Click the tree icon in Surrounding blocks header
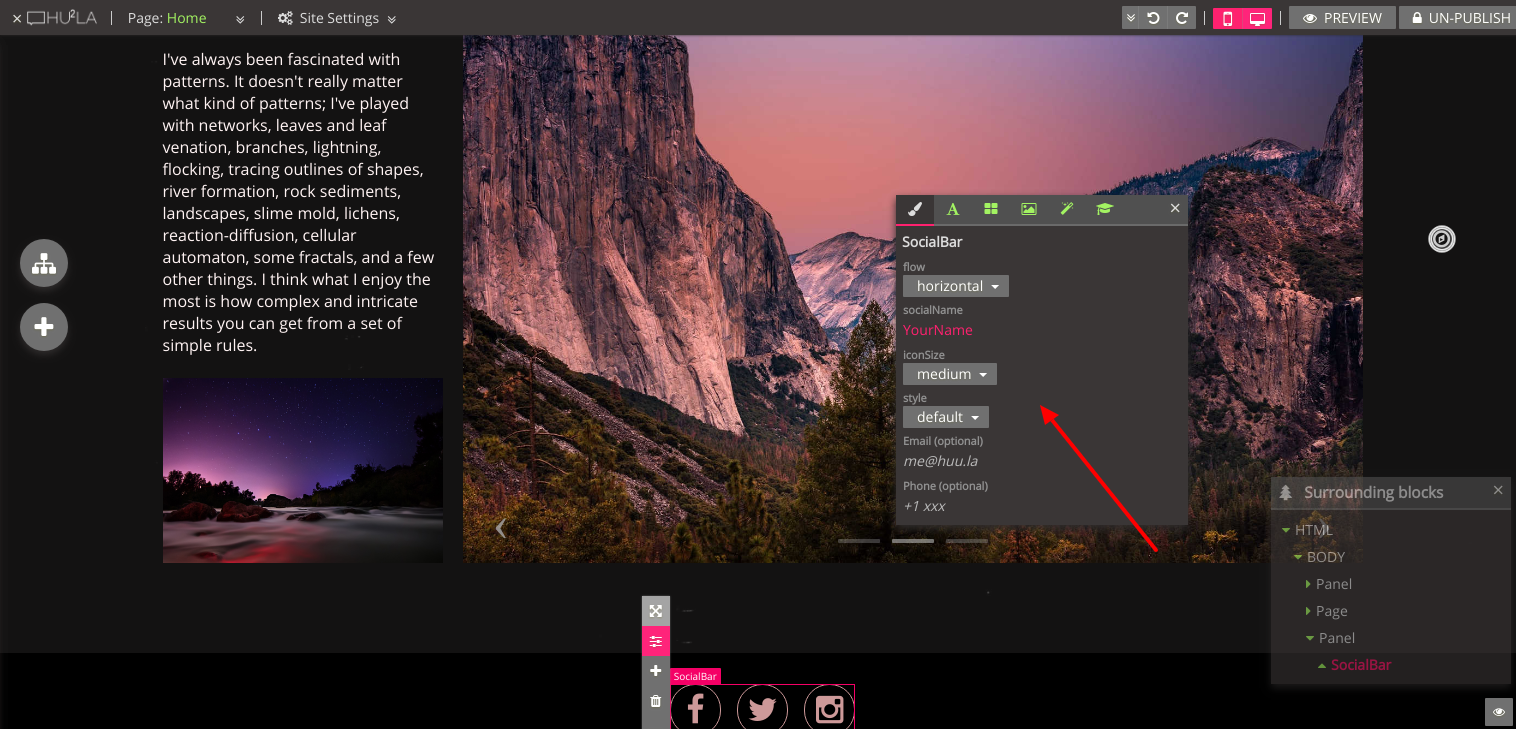Viewport: 1516px width, 729px height. pyautogui.click(x=1286, y=492)
